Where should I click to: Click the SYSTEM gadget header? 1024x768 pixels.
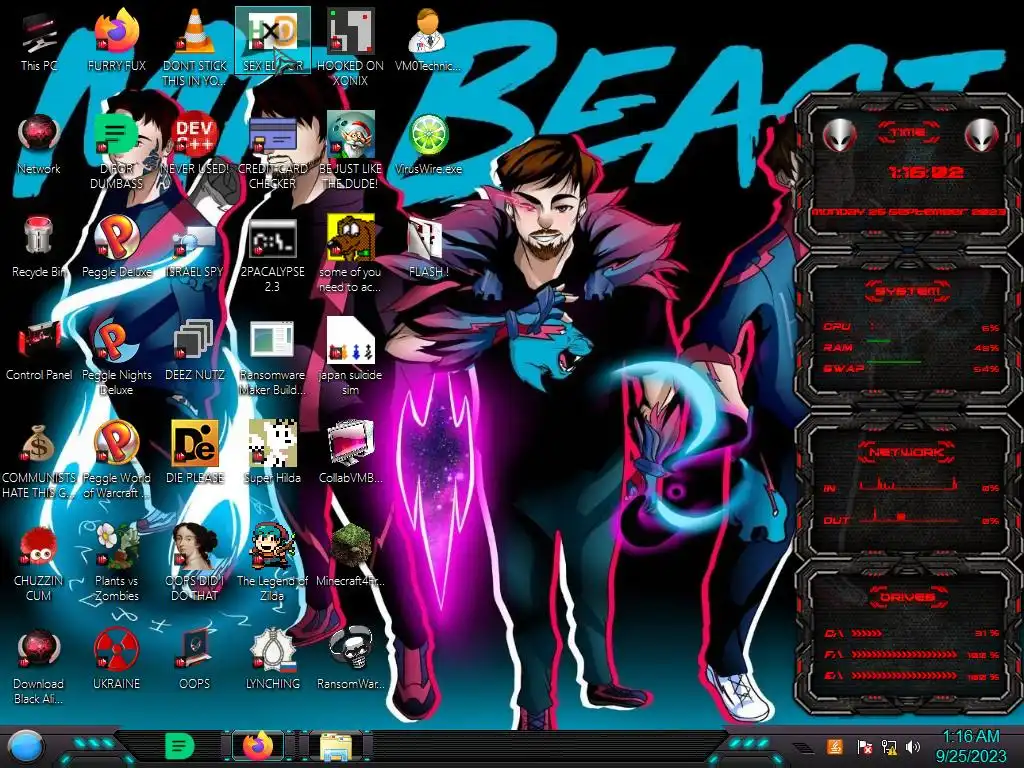(x=908, y=291)
